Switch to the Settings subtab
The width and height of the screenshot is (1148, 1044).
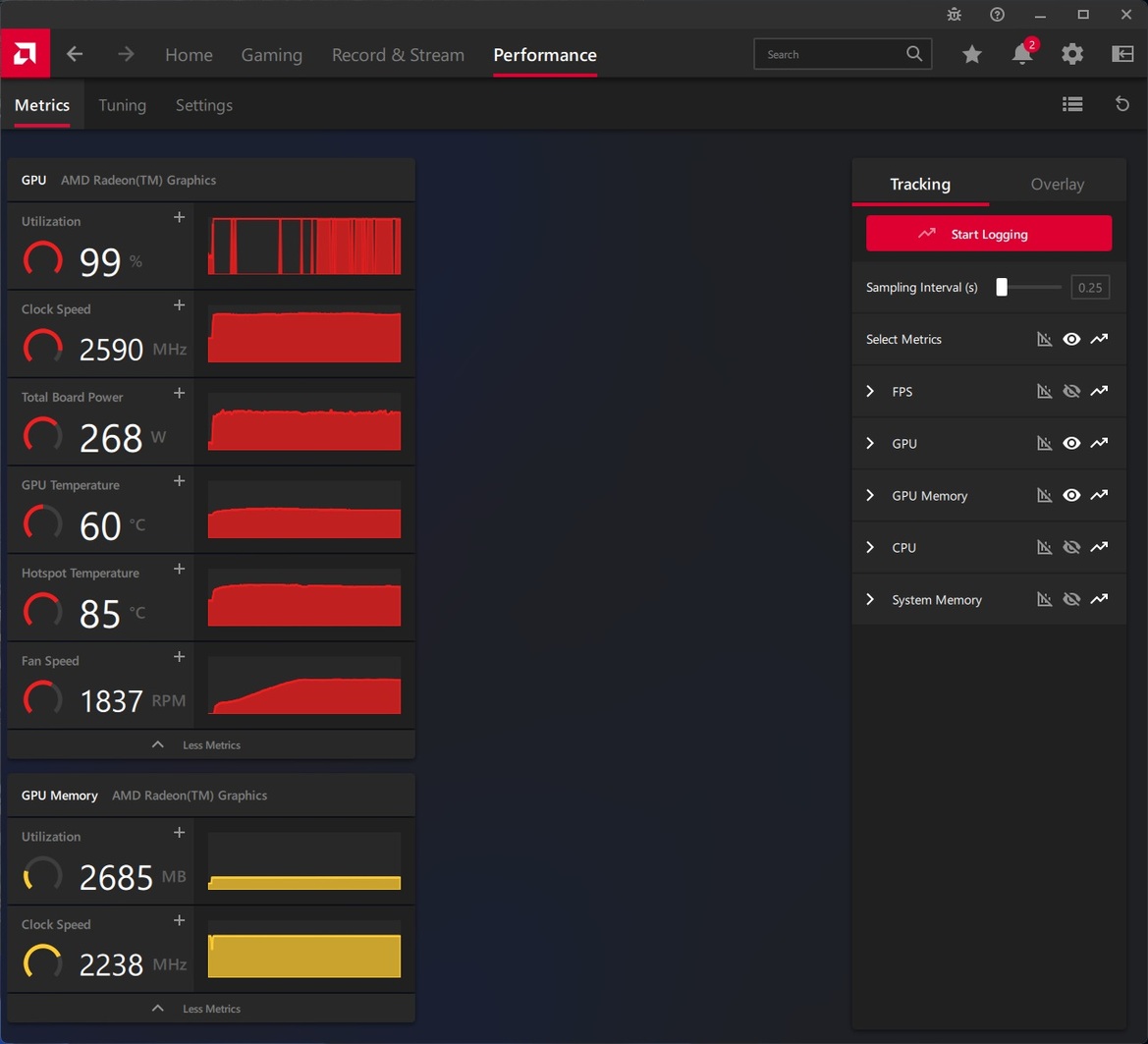[x=203, y=105]
